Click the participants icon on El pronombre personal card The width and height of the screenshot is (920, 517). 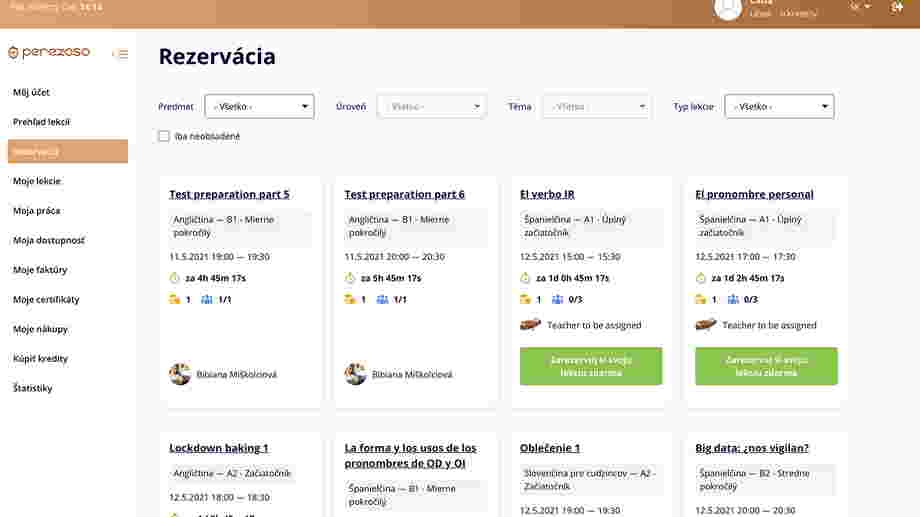point(733,299)
